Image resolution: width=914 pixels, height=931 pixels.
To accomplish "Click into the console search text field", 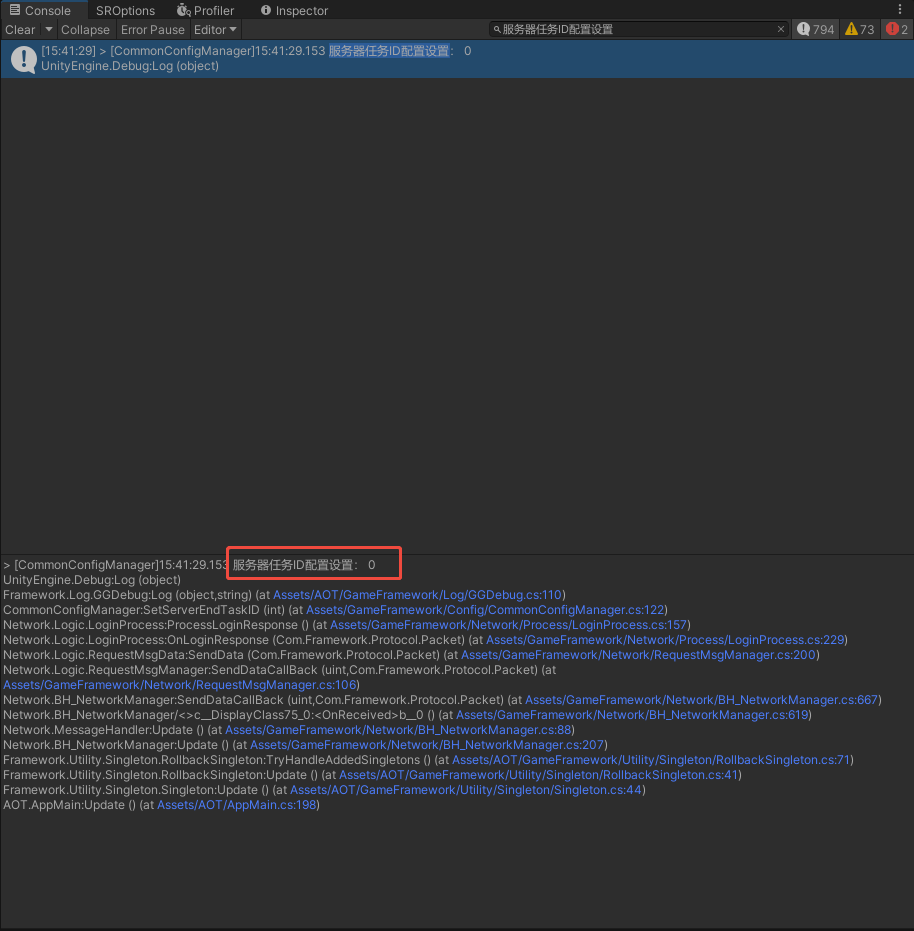I will coord(640,30).
